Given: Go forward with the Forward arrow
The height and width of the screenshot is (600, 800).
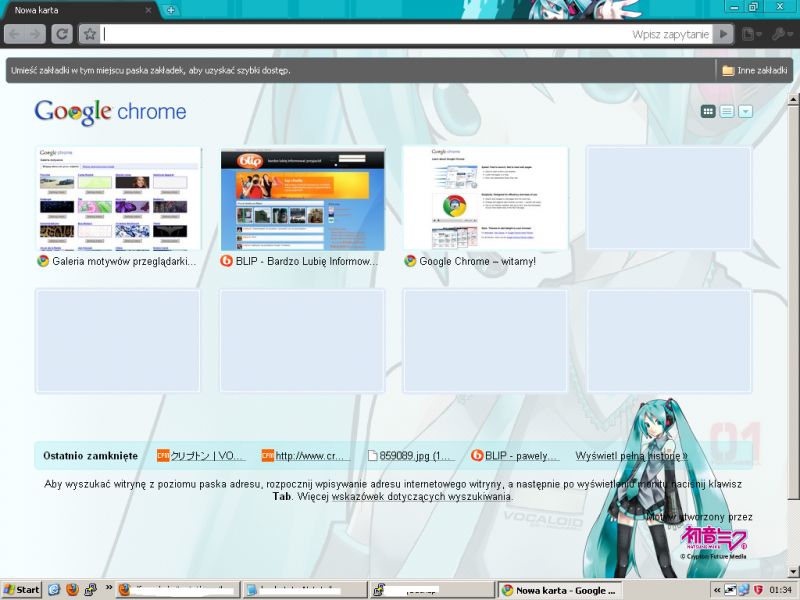Looking at the screenshot, I should coord(35,34).
